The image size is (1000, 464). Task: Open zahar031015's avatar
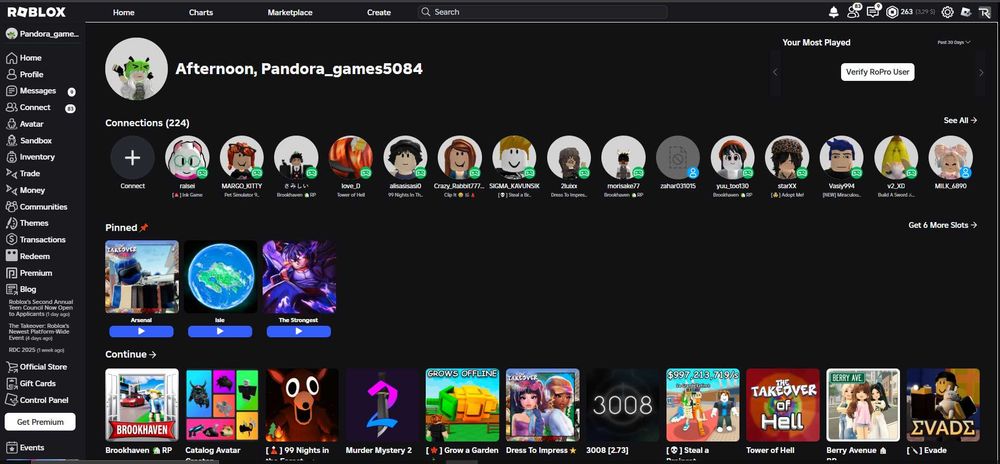tap(678, 157)
